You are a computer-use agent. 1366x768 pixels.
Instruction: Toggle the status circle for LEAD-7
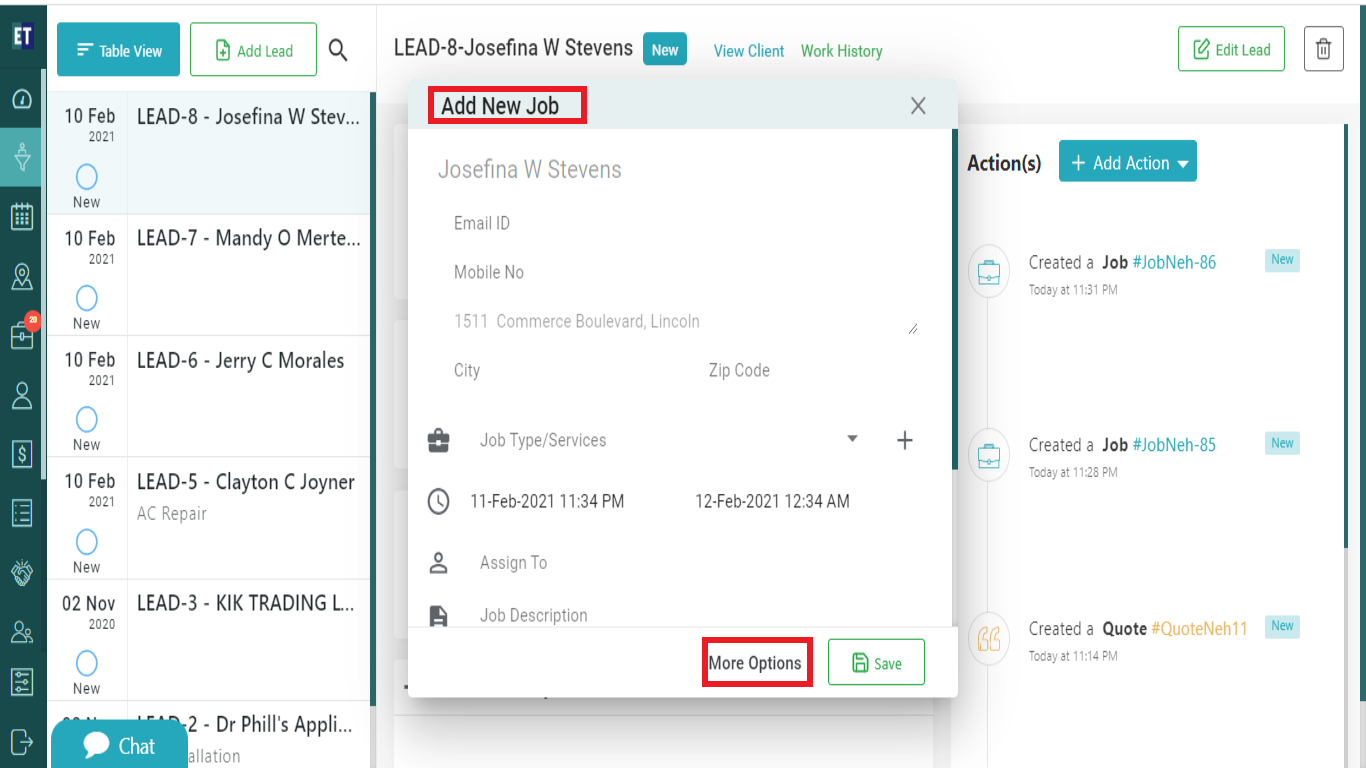coord(87,298)
